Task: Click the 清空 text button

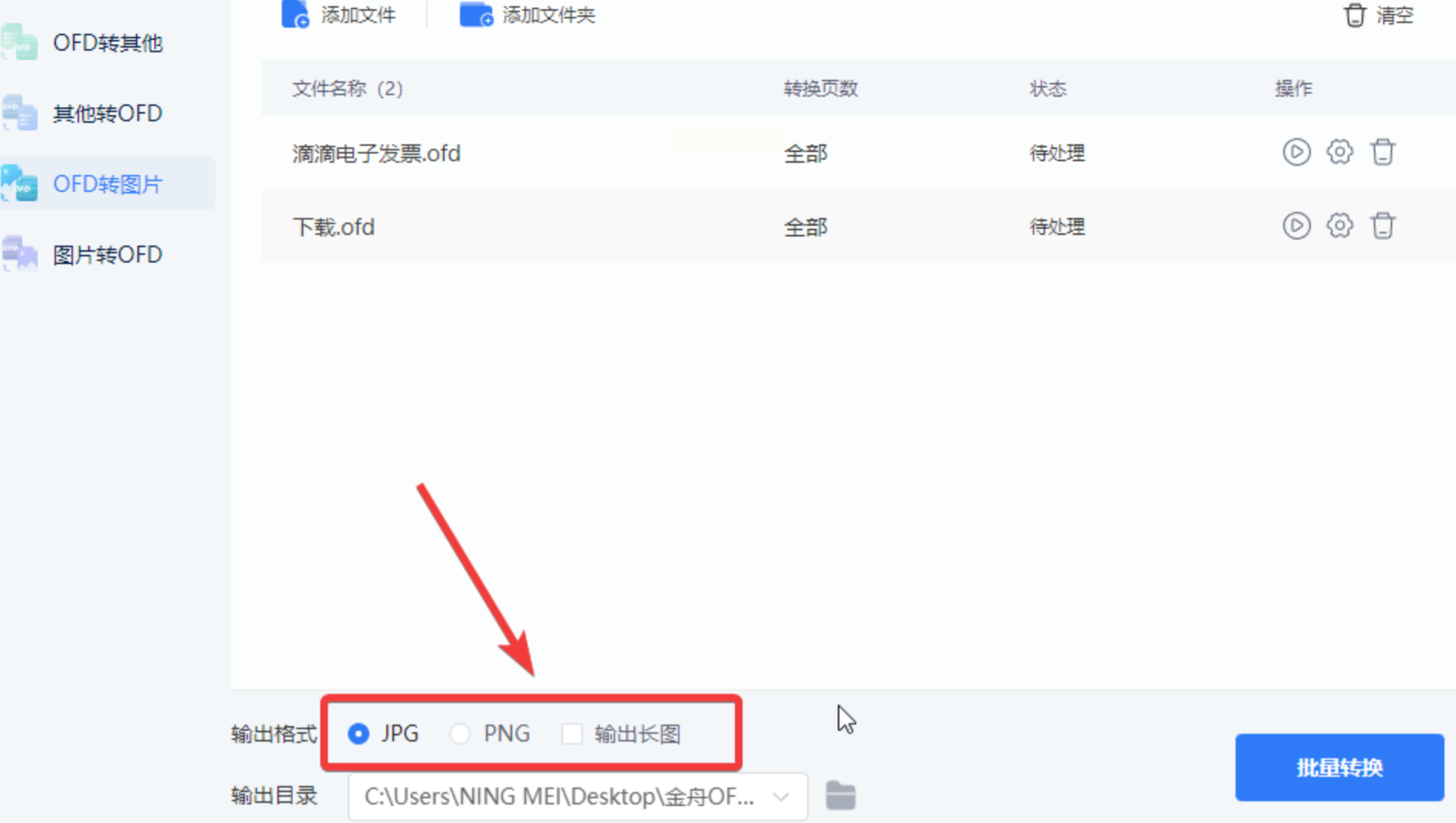Action: [x=1395, y=15]
